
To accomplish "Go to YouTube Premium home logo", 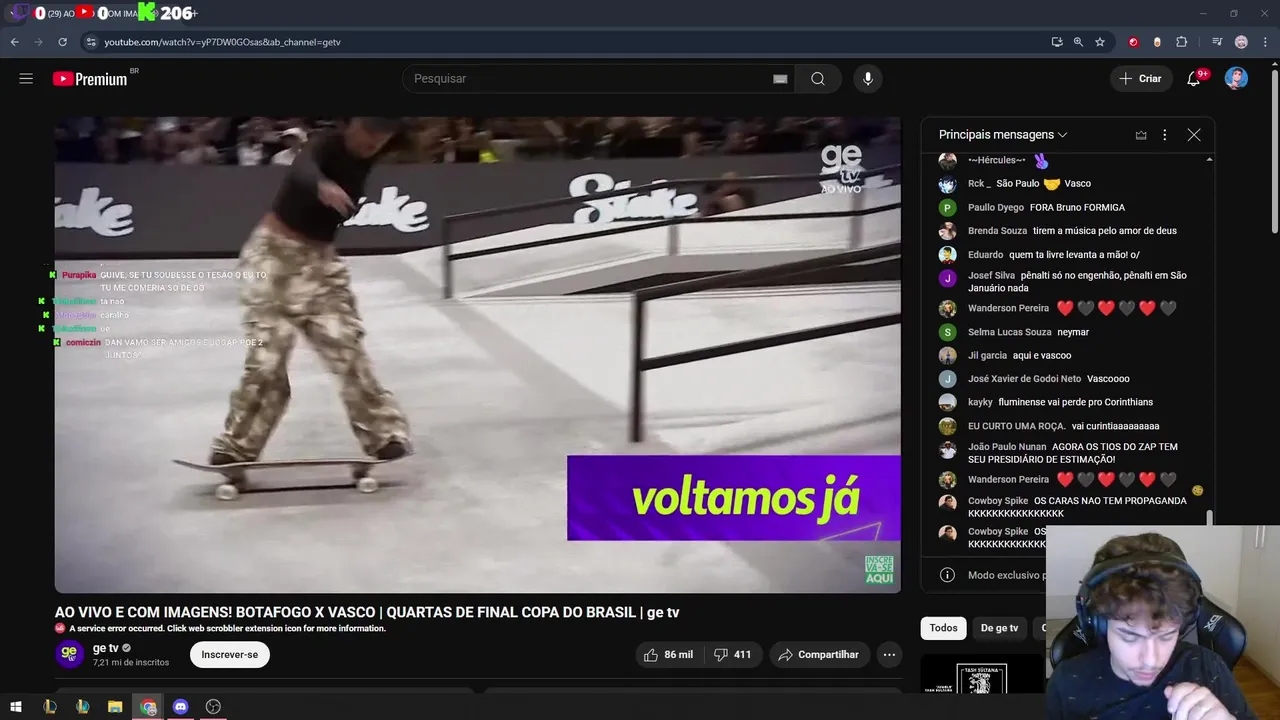I will (90, 79).
